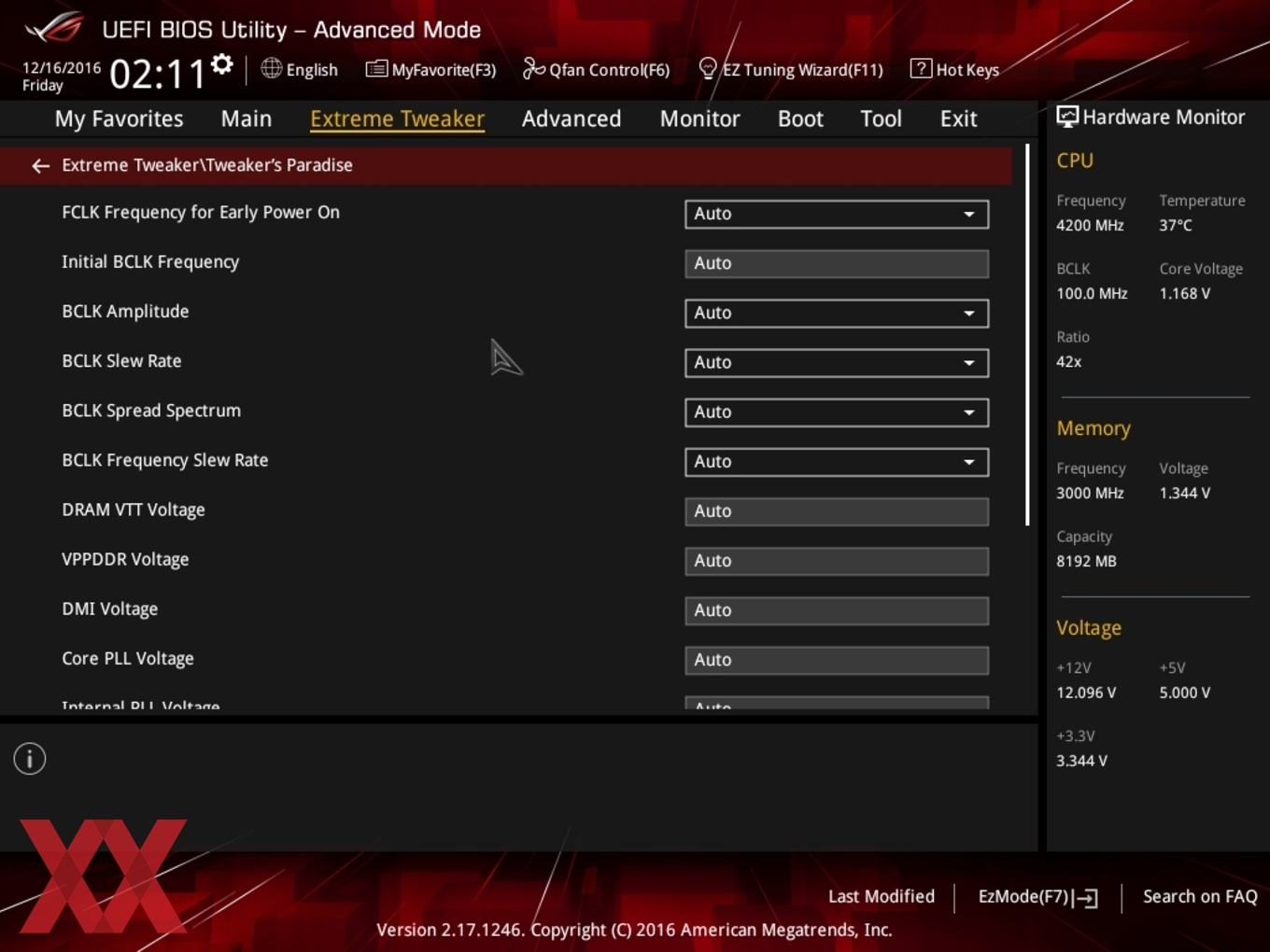This screenshot has height=952, width=1270.
Task: Select the BCLK Slew Rate label
Action: click(121, 361)
